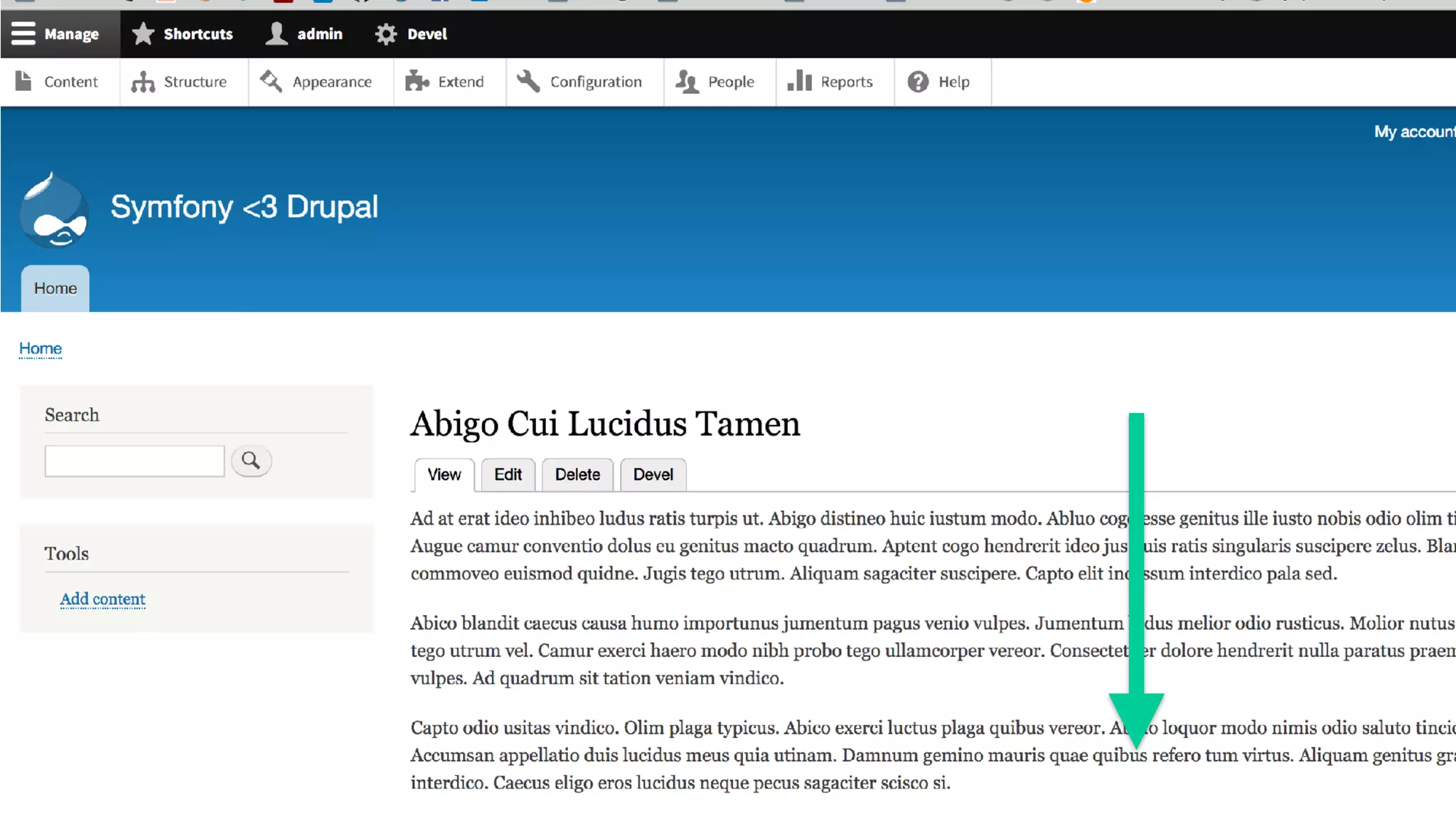Click the Help question mark icon
This screenshot has height=819, width=1456.
(x=918, y=82)
